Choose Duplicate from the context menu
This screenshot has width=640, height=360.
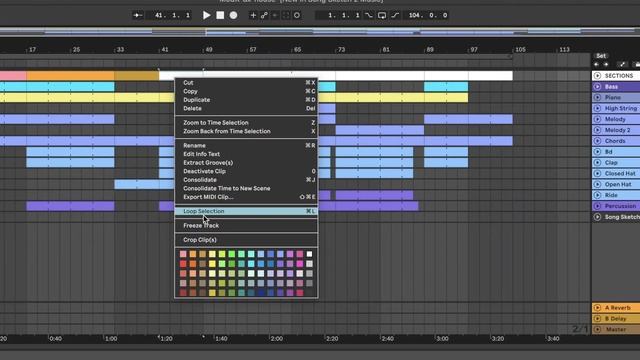(x=246, y=100)
